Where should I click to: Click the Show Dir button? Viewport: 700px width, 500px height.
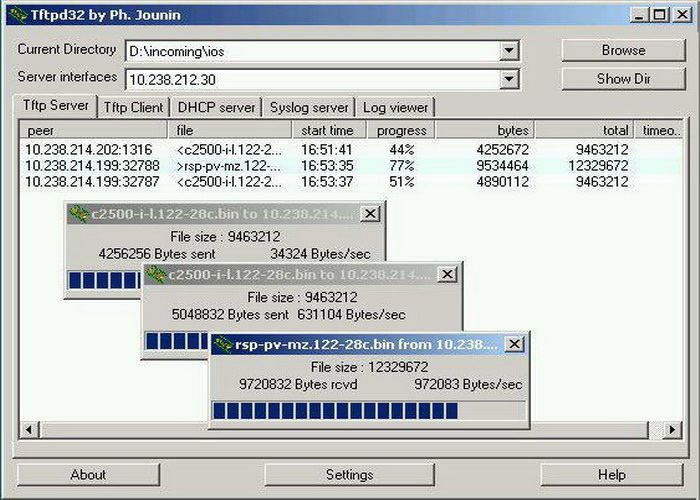(622, 79)
